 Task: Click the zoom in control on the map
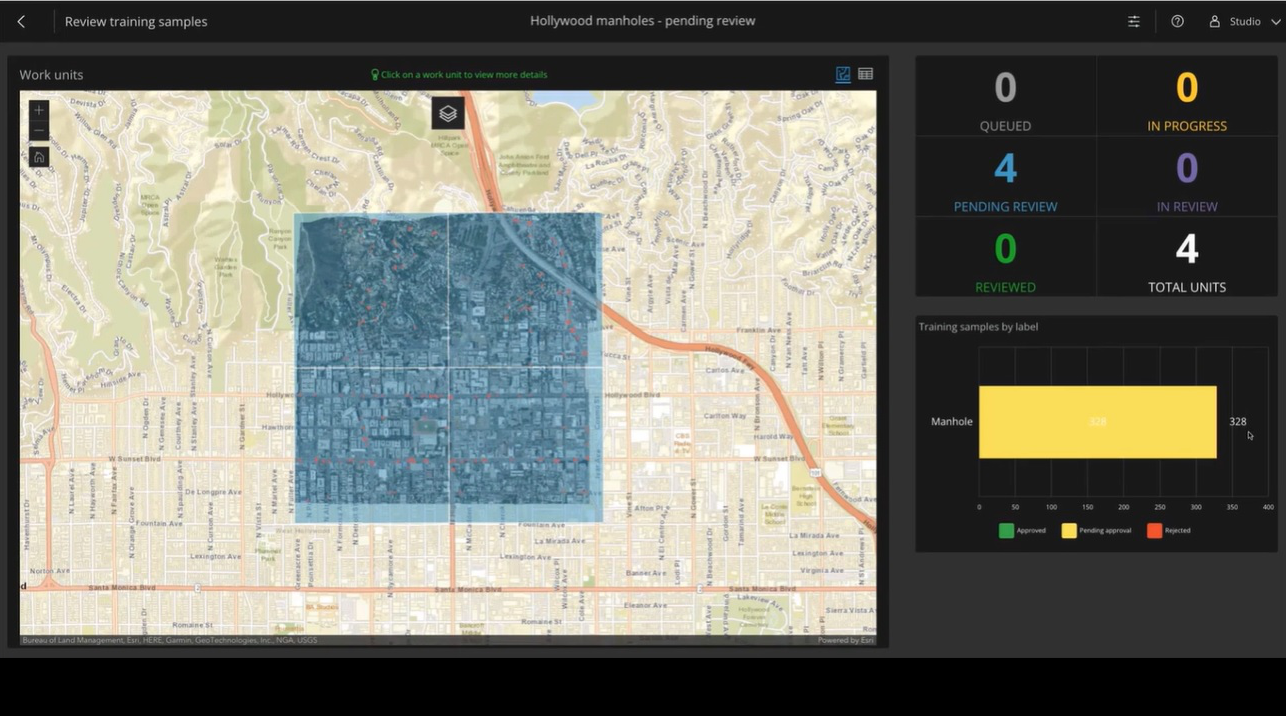(38, 110)
